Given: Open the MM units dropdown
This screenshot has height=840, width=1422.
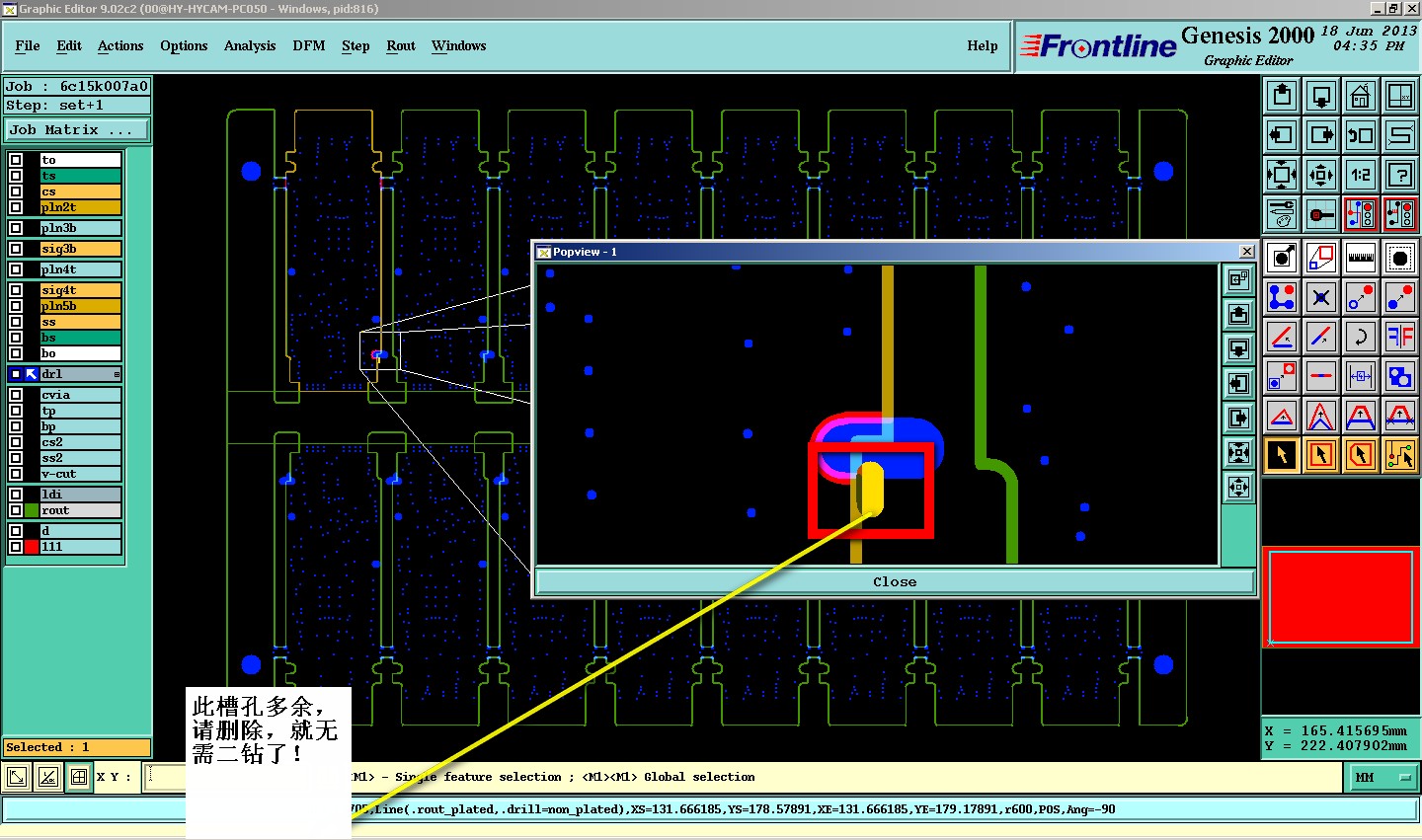Looking at the screenshot, I should pyautogui.click(x=1382, y=778).
